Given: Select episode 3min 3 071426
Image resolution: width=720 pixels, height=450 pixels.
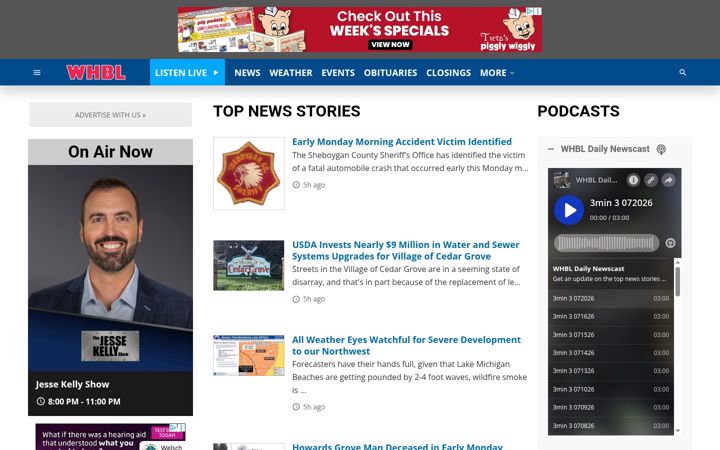Looking at the screenshot, I should click(611, 353).
